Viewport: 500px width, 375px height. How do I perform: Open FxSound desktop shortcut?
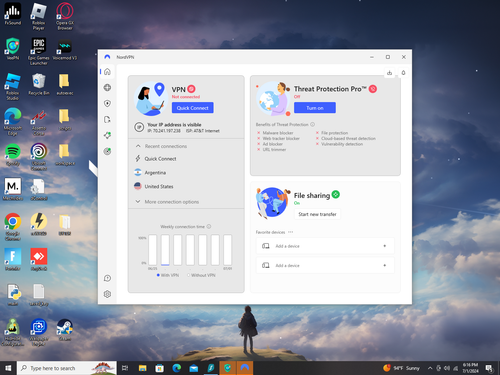pyautogui.click(x=12, y=14)
